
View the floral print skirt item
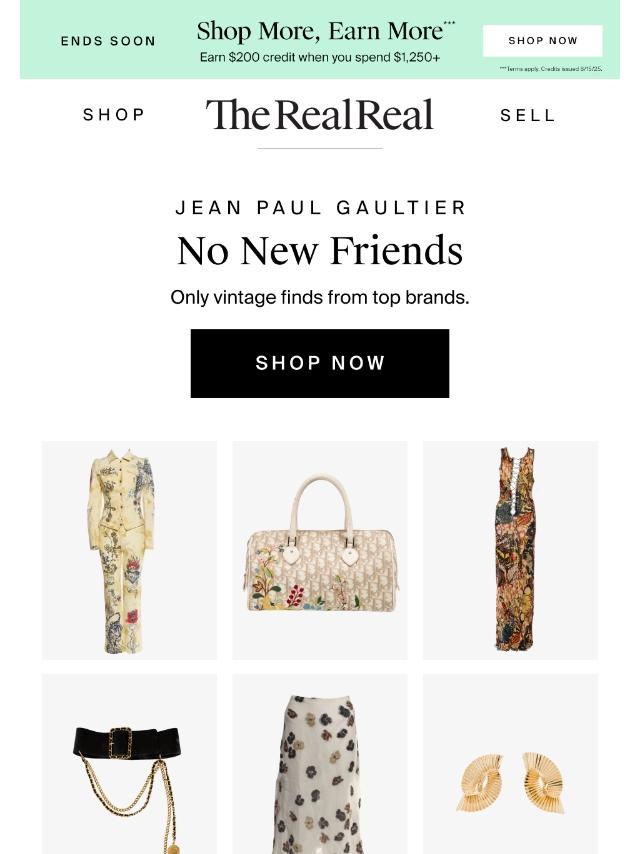tap(320, 764)
